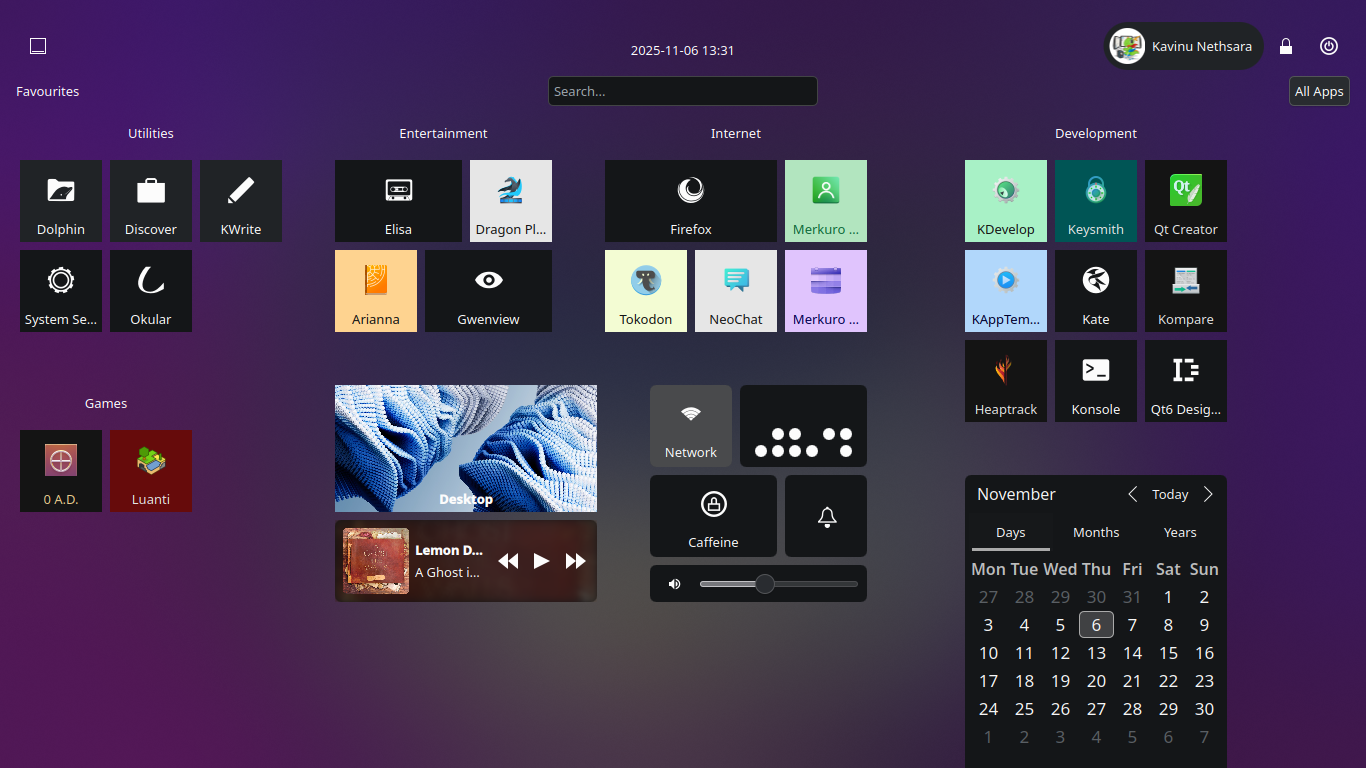
Task: Launch Qt Creator in Development
Action: [x=1185, y=200]
